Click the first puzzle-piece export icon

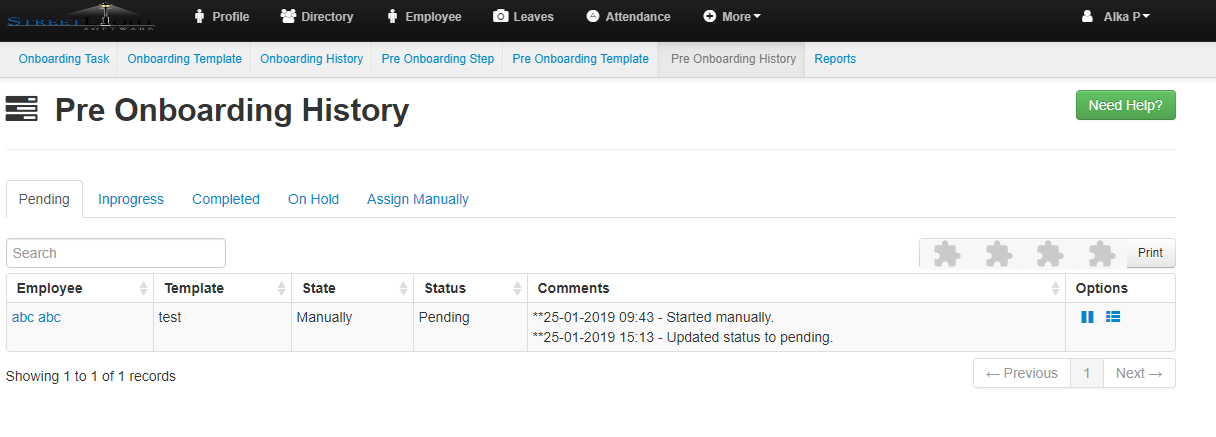tap(946, 254)
